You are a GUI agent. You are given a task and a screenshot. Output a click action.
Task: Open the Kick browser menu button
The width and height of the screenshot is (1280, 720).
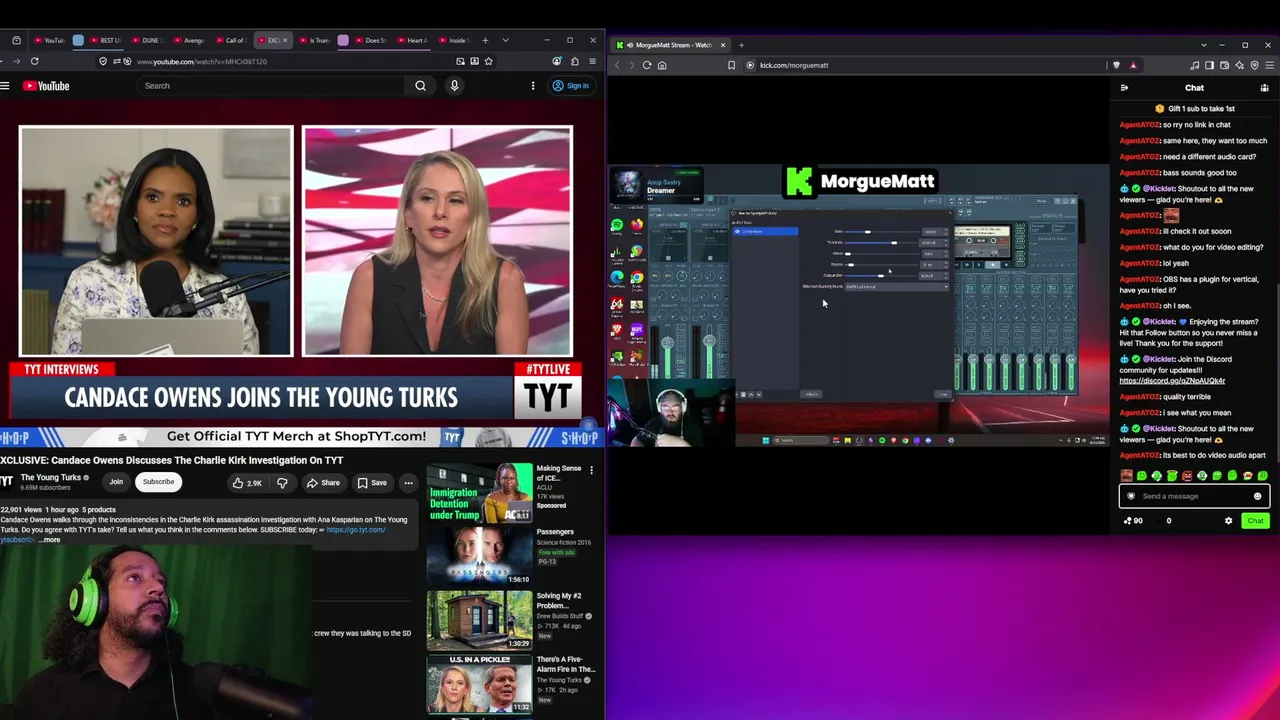click(1269, 65)
